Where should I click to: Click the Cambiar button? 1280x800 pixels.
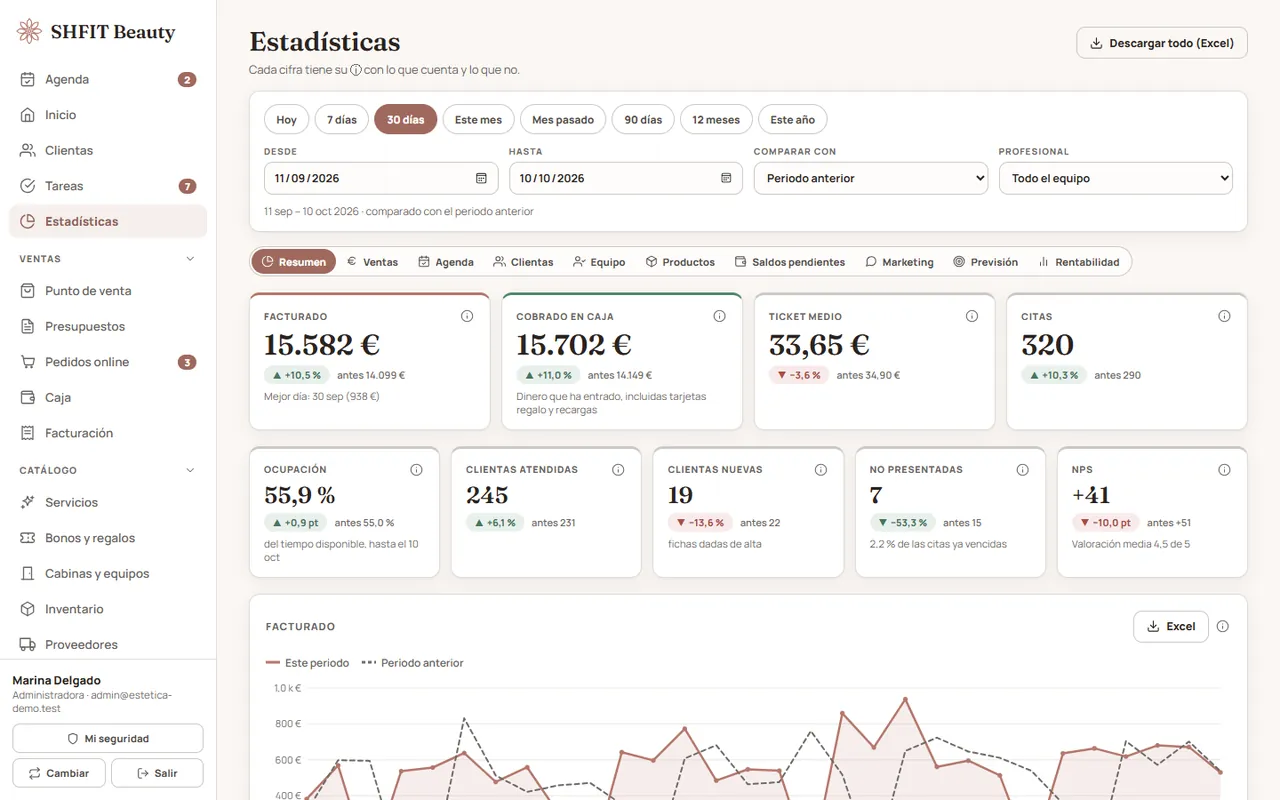point(59,773)
